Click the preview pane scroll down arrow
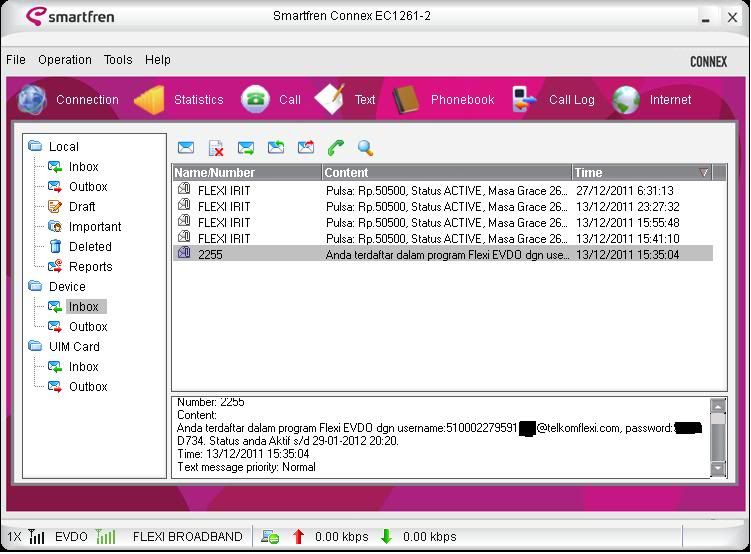The image size is (751, 554). coord(717,468)
